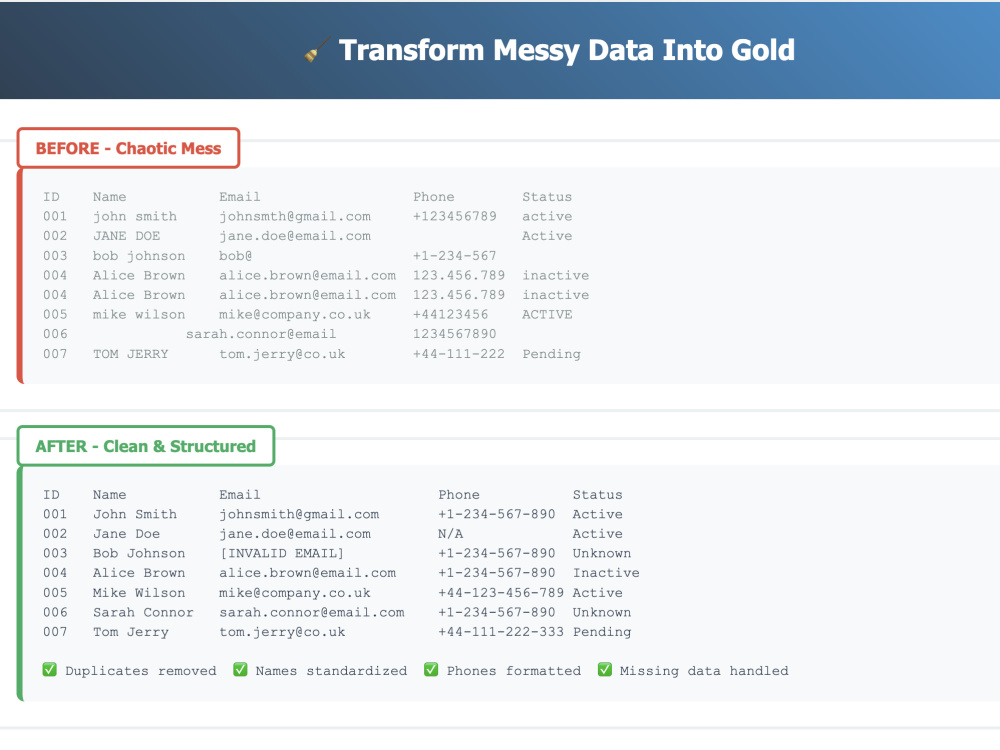Screen dimensions: 1000x750
Task: Click the unformatted phone '+123456789'
Action: (455, 216)
